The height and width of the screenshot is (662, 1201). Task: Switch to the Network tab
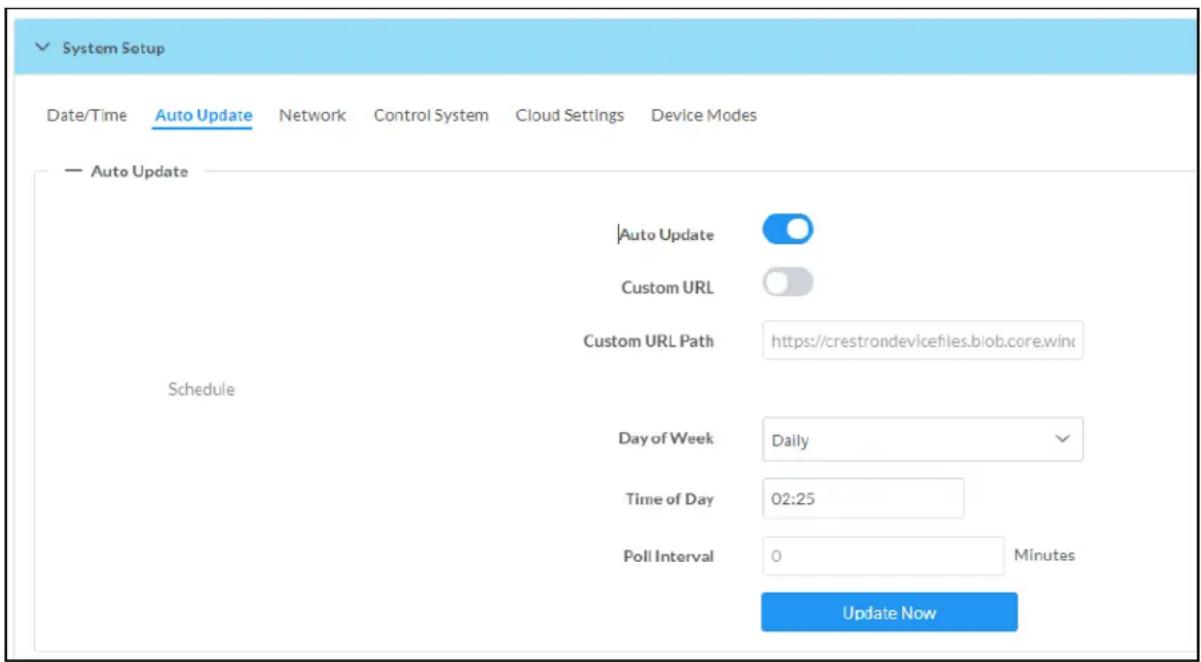(x=312, y=115)
